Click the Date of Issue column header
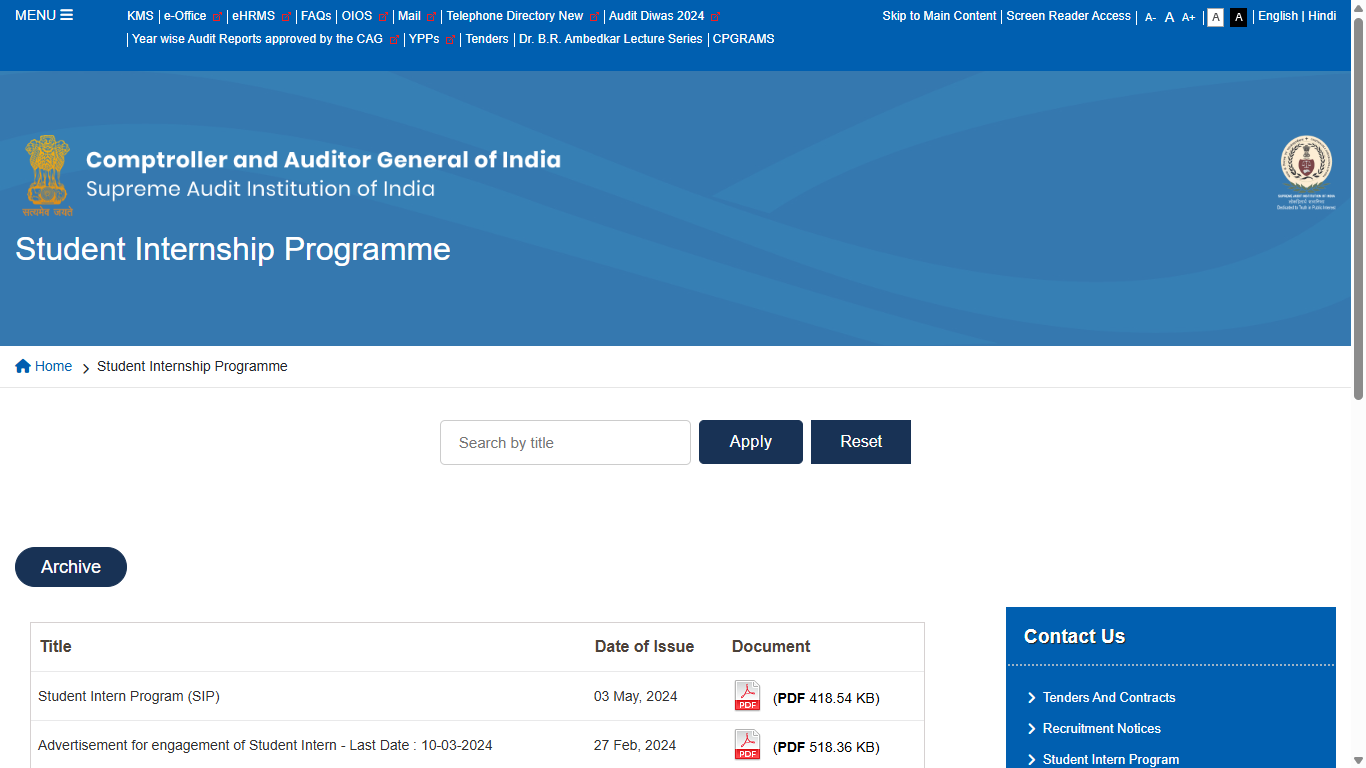Viewport: 1366px width, 768px height. pos(644,646)
